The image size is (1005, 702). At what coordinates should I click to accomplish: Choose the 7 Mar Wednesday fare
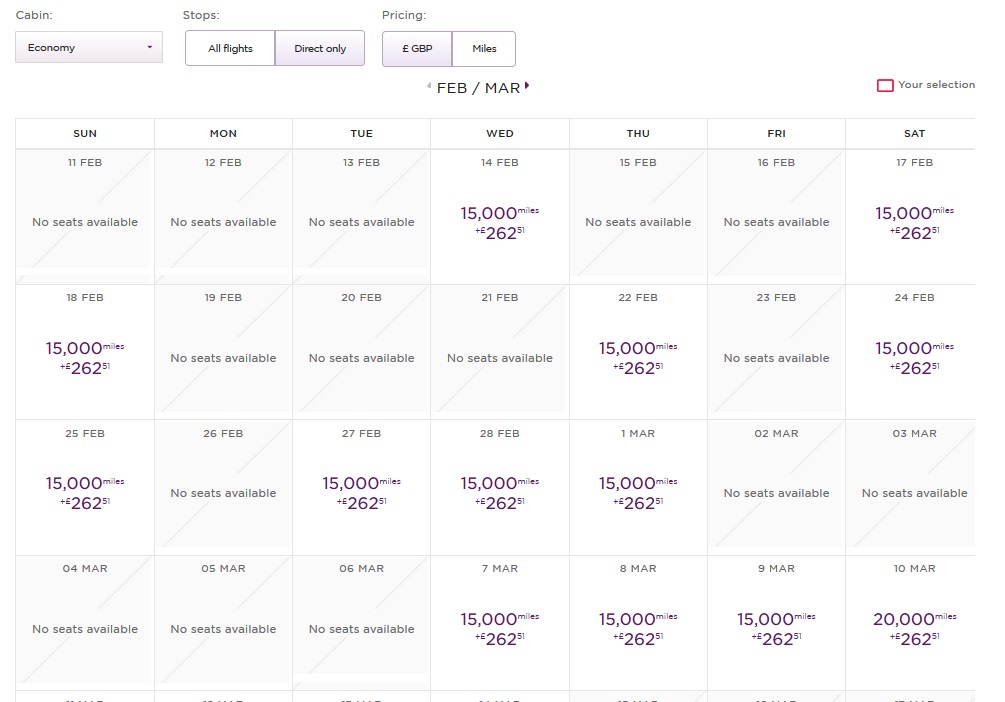click(x=499, y=628)
